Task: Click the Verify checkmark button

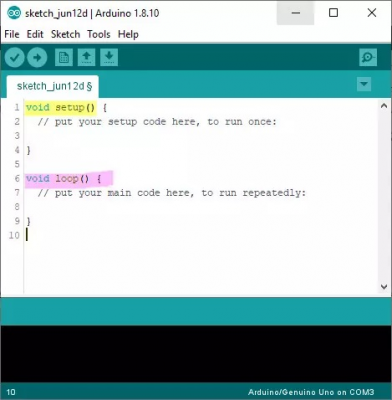Action: tap(15, 58)
